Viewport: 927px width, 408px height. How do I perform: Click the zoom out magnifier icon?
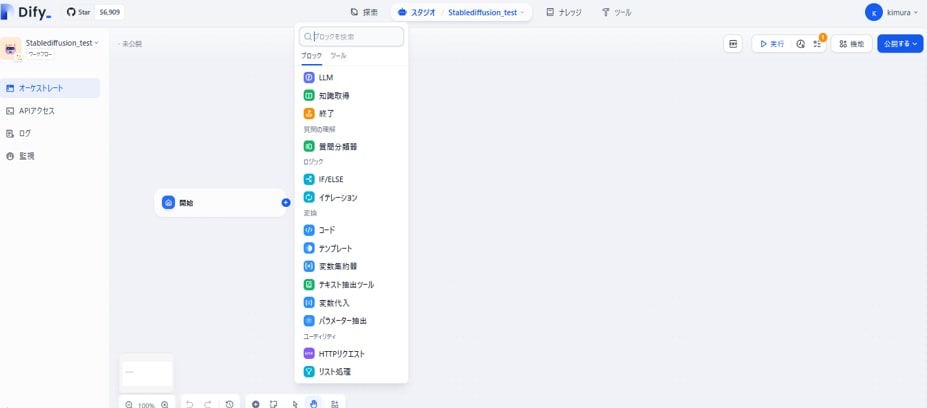click(x=129, y=404)
